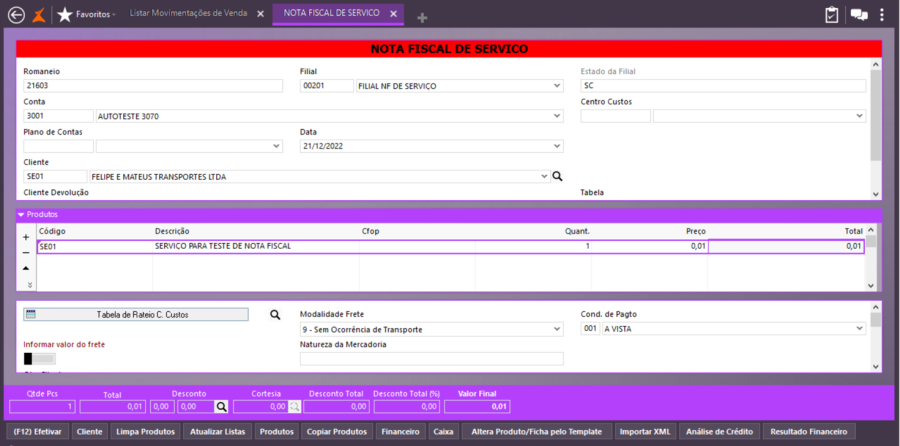
Task: Switch to Listar Movimentações de Venda tab
Action: [x=188, y=13]
